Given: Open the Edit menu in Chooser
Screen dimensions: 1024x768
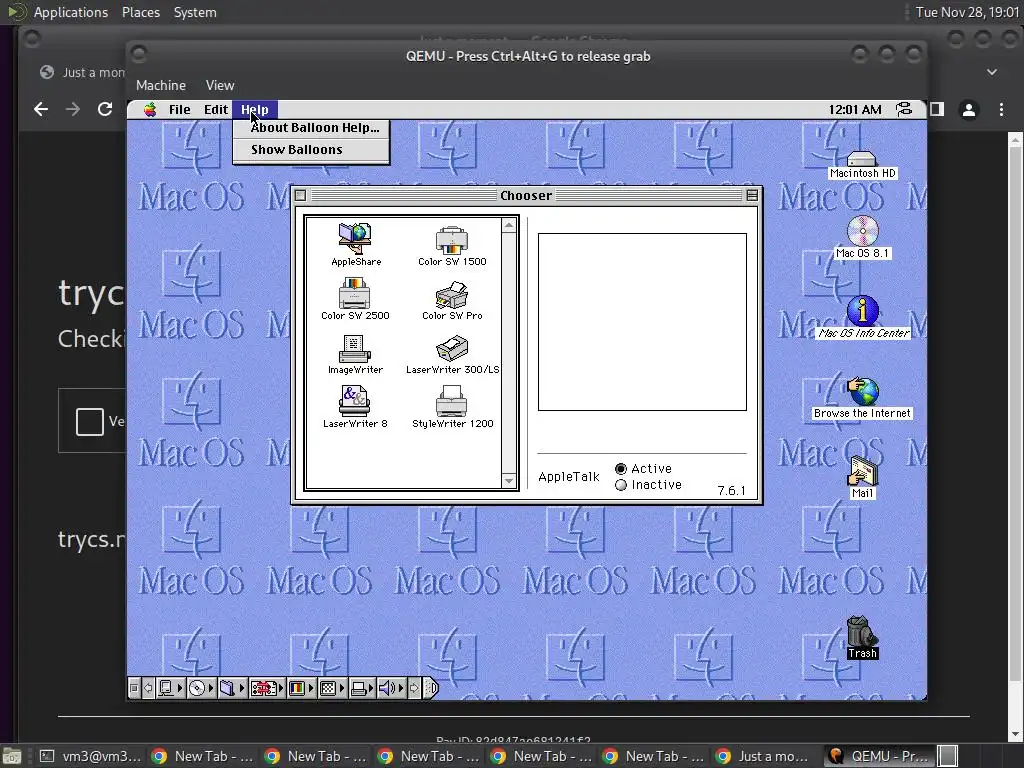Looking at the screenshot, I should click(x=216, y=110).
